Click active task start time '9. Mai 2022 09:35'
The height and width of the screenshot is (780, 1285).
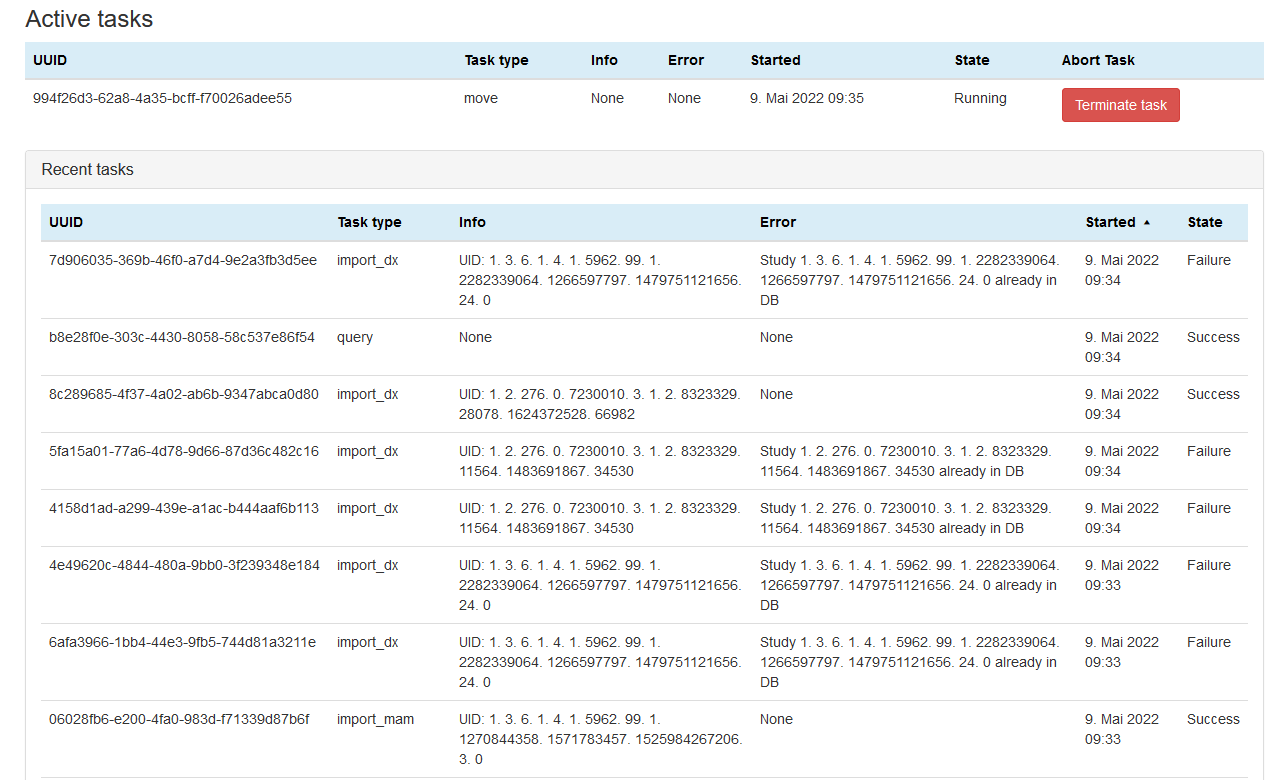pos(807,98)
